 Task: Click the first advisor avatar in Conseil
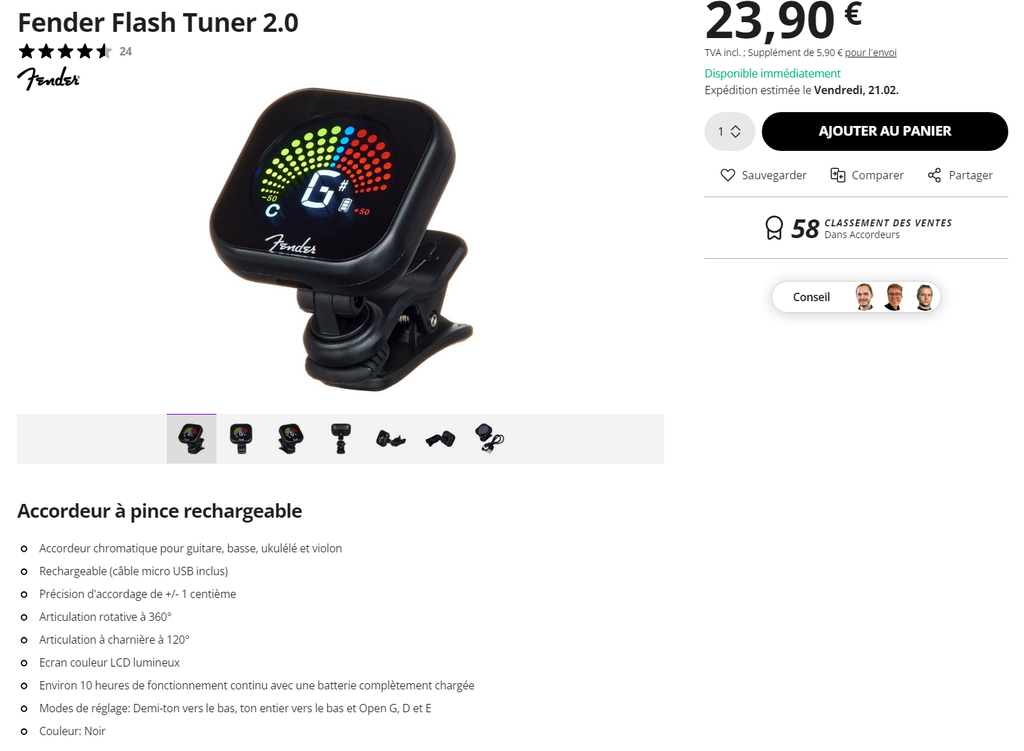coord(864,297)
